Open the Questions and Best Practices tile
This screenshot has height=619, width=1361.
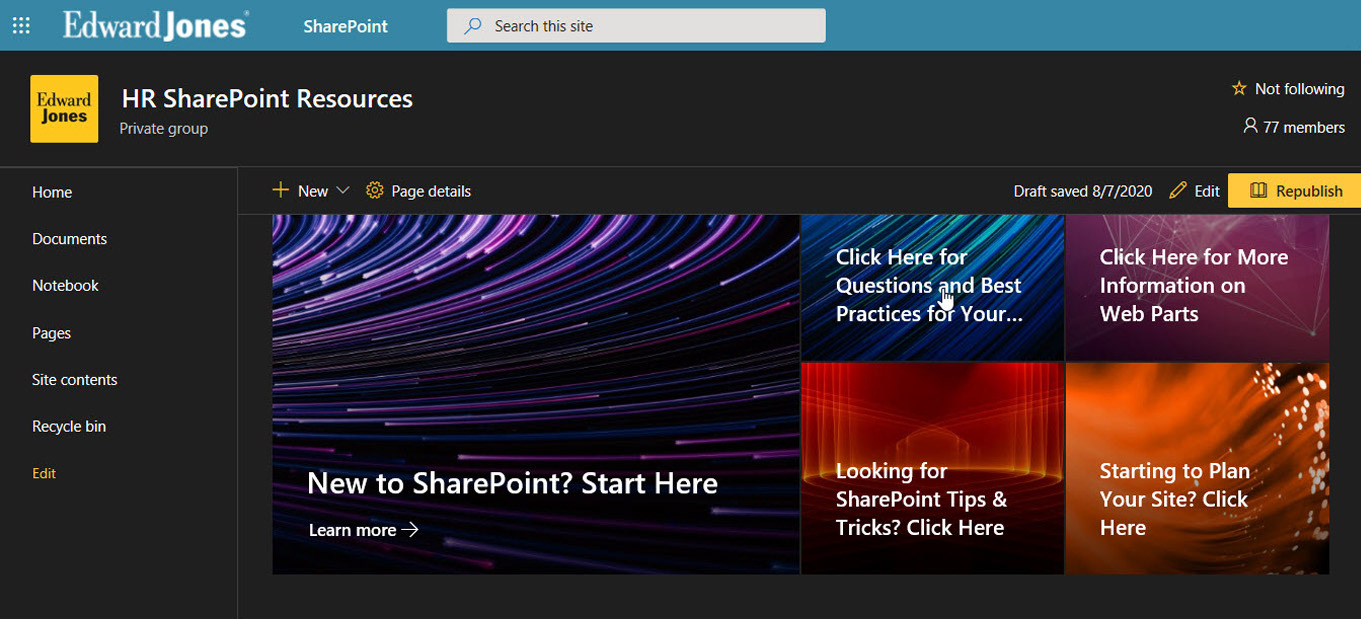(932, 287)
